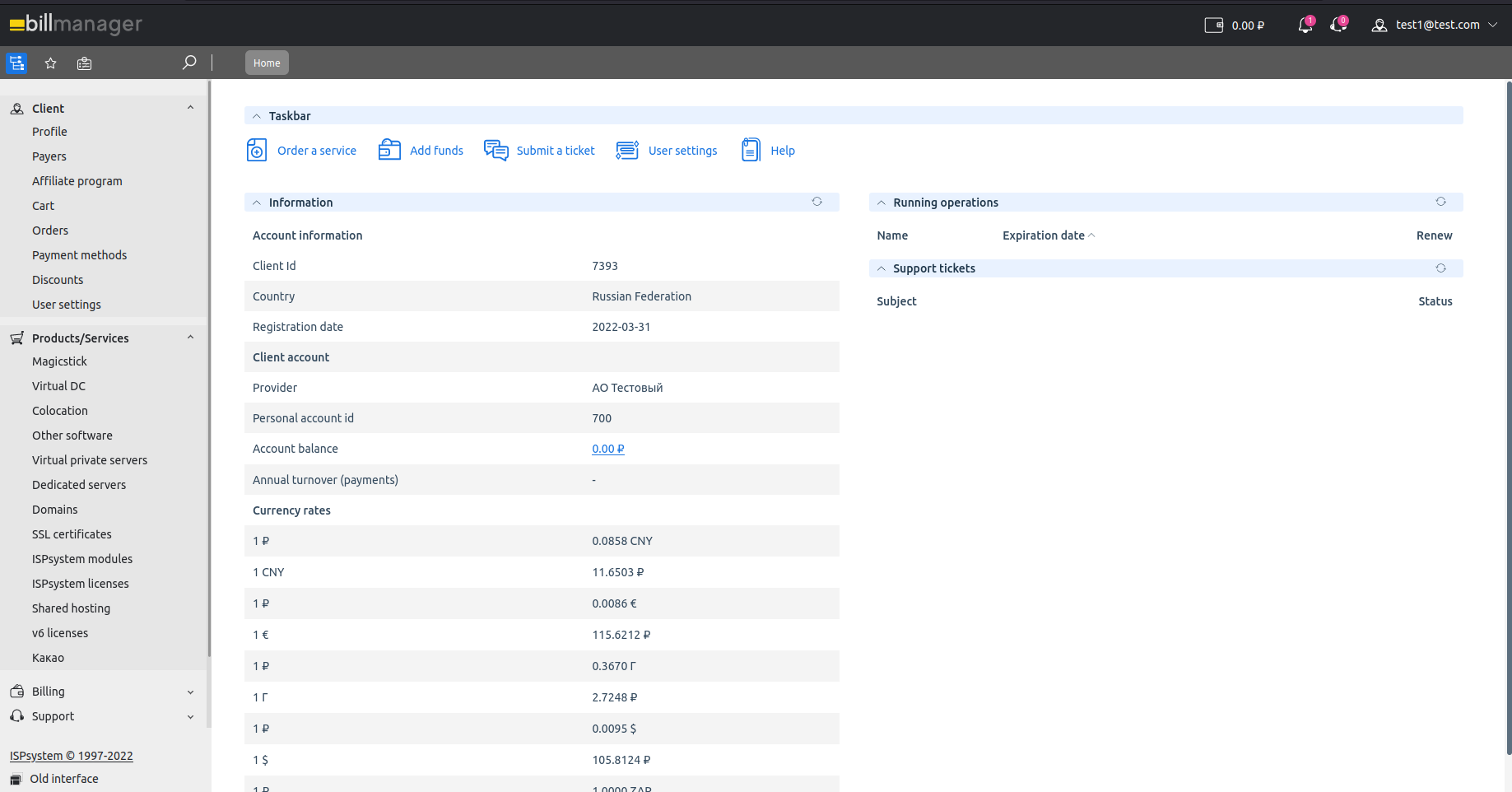Screen dimensions: 1512x792
Task: Open Magicstick menu item
Action: [x=59, y=361]
